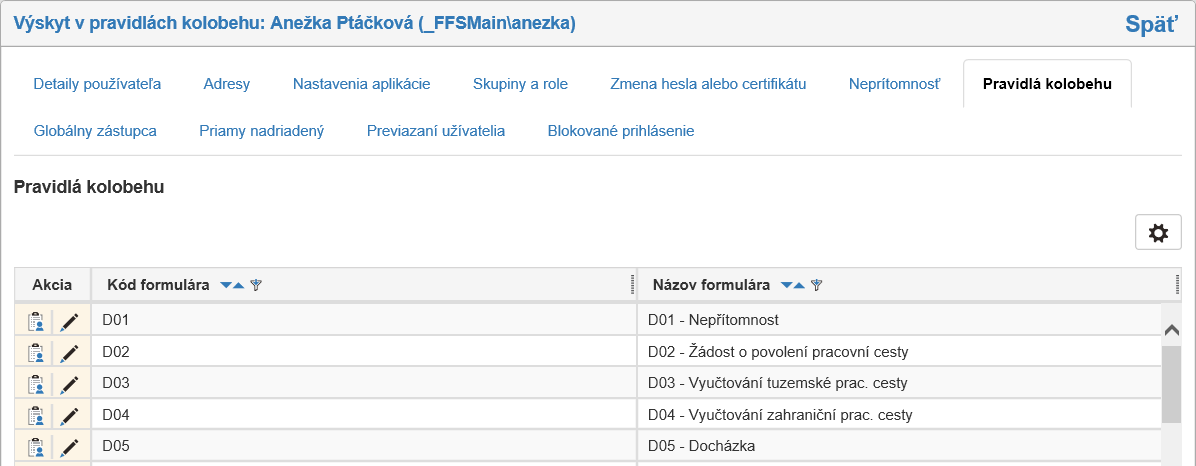
Task: Click the Kód formulára column resize handle
Action: click(x=633, y=285)
